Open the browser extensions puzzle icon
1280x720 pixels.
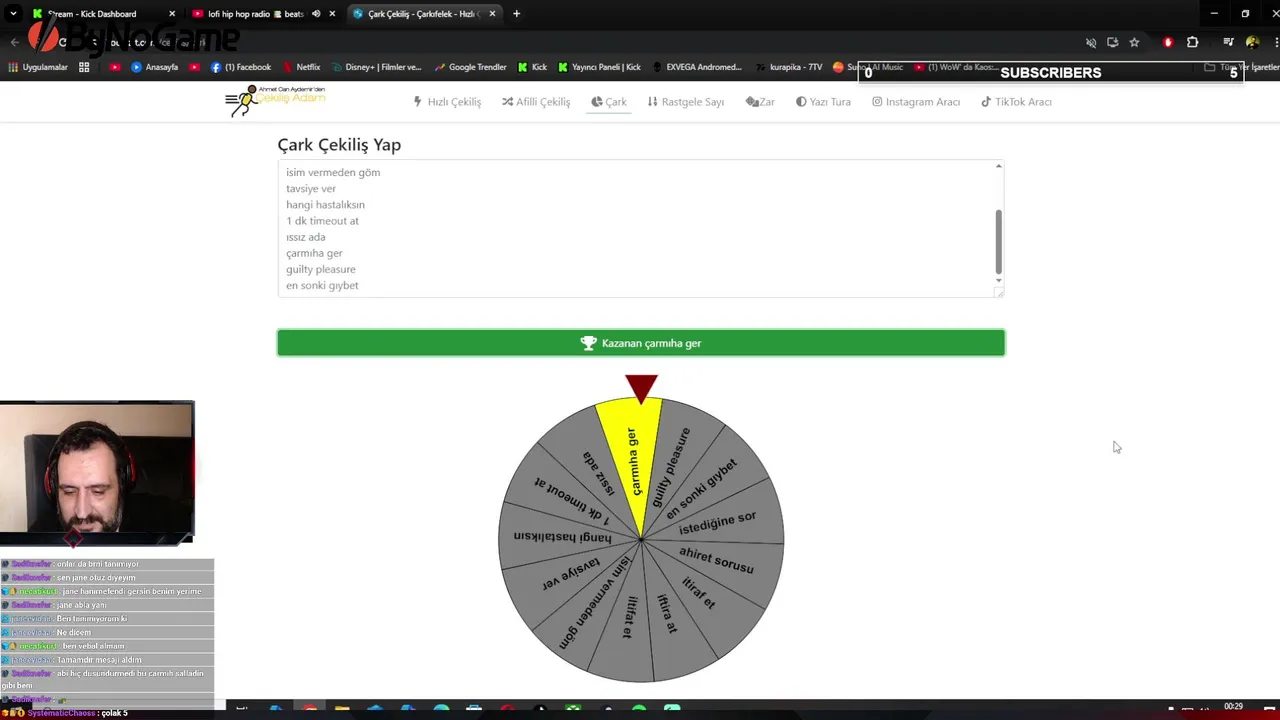point(1192,42)
